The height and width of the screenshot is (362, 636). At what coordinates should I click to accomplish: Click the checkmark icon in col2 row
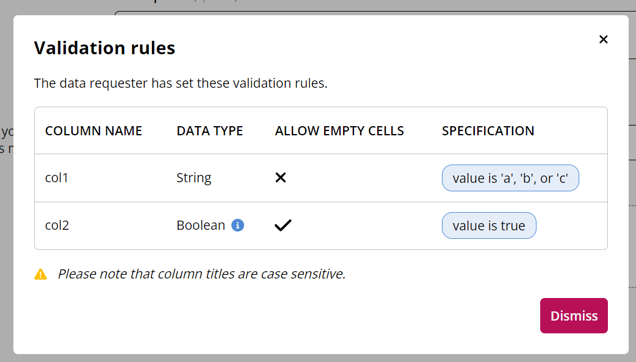point(283,225)
